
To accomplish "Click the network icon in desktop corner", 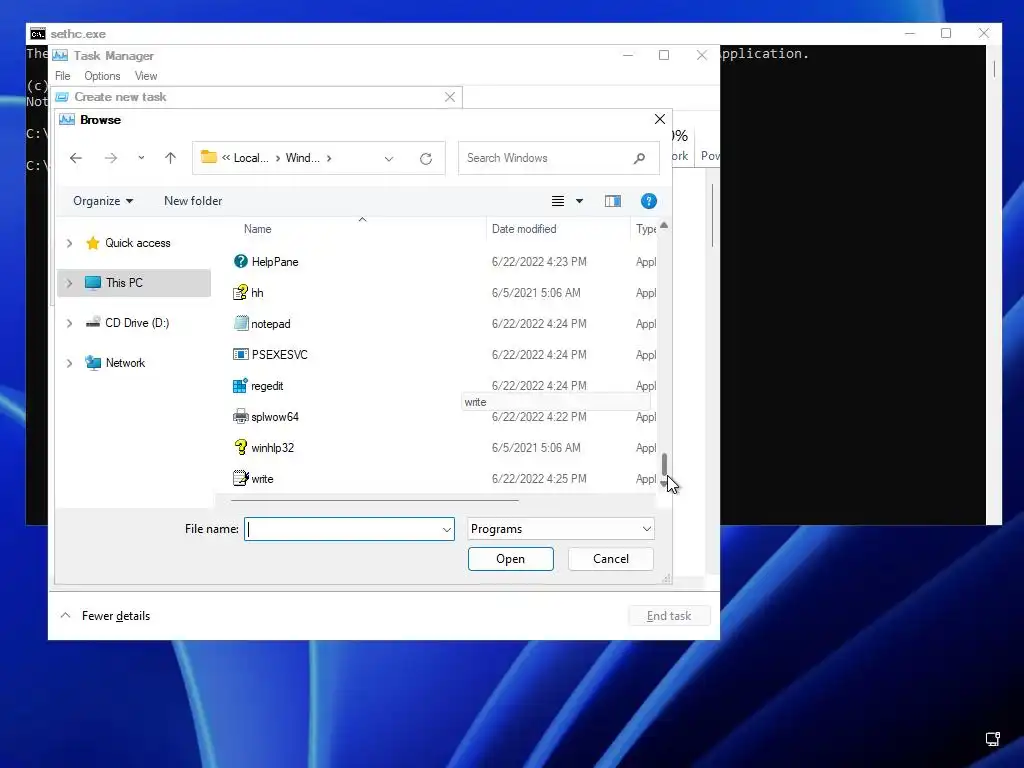I will point(993,739).
